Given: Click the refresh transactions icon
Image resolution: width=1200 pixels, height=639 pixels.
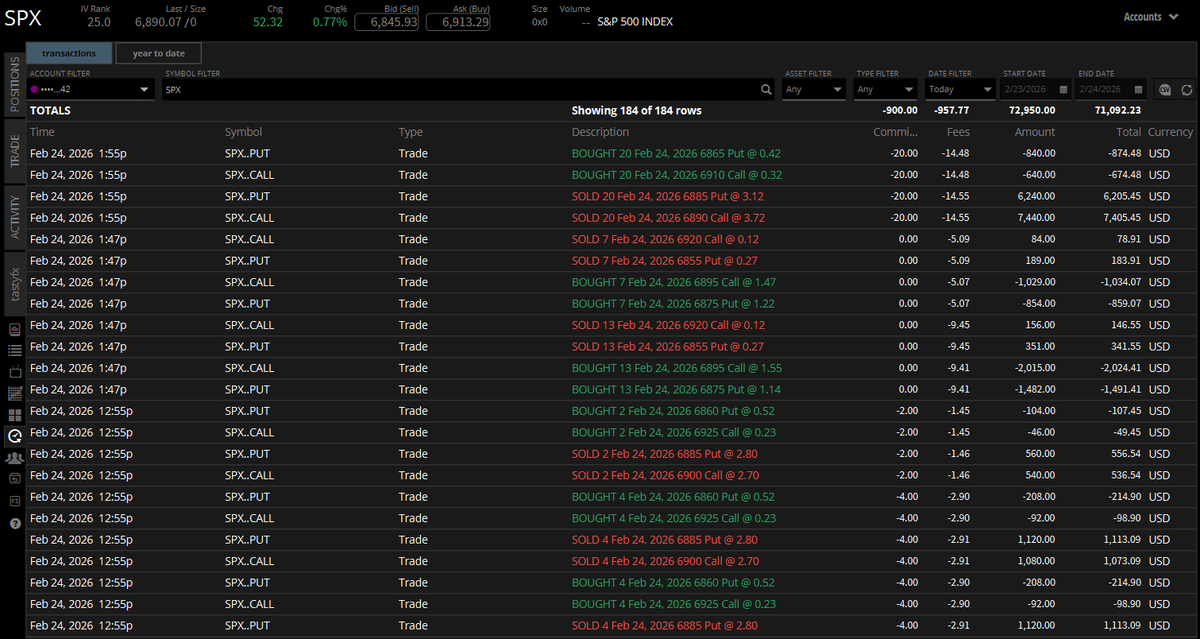Looking at the screenshot, I should (x=1186, y=89).
